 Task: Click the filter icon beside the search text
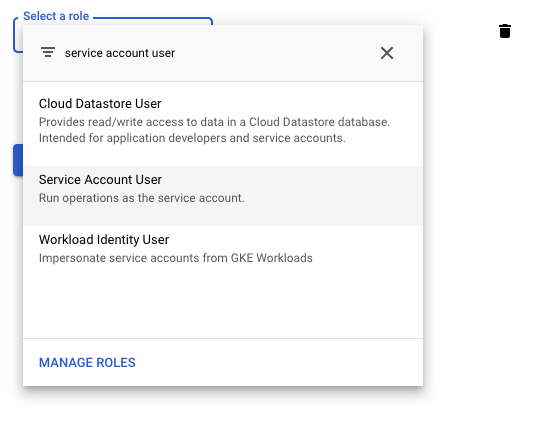48,52
